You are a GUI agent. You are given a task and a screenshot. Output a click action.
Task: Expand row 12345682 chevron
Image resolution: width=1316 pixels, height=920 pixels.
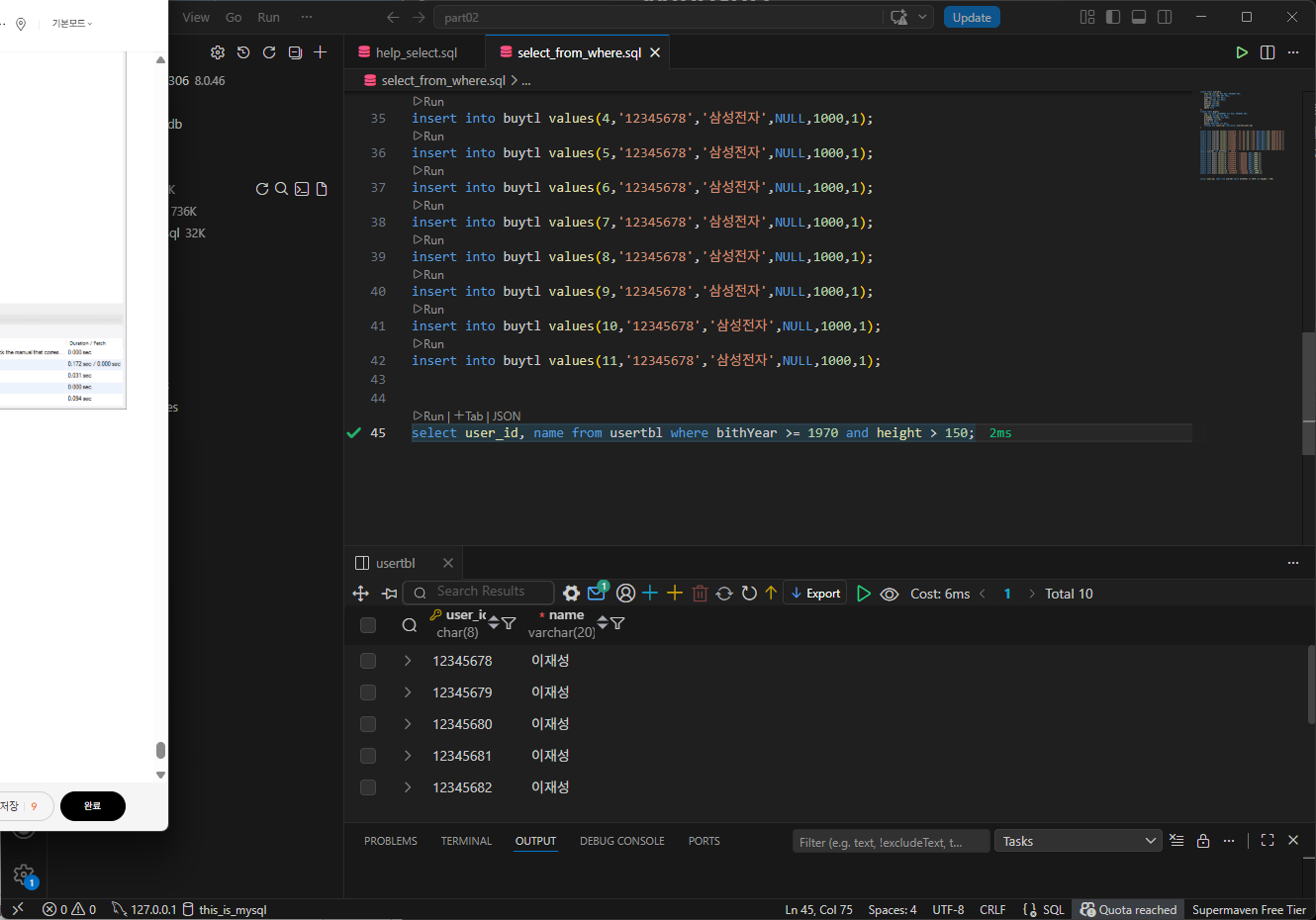[x=408, y=787]
